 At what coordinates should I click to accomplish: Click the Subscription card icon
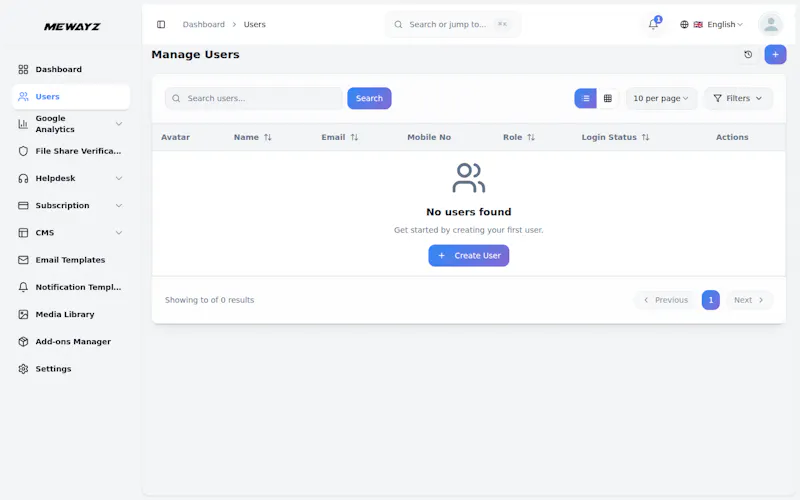[x=23, y=206]
